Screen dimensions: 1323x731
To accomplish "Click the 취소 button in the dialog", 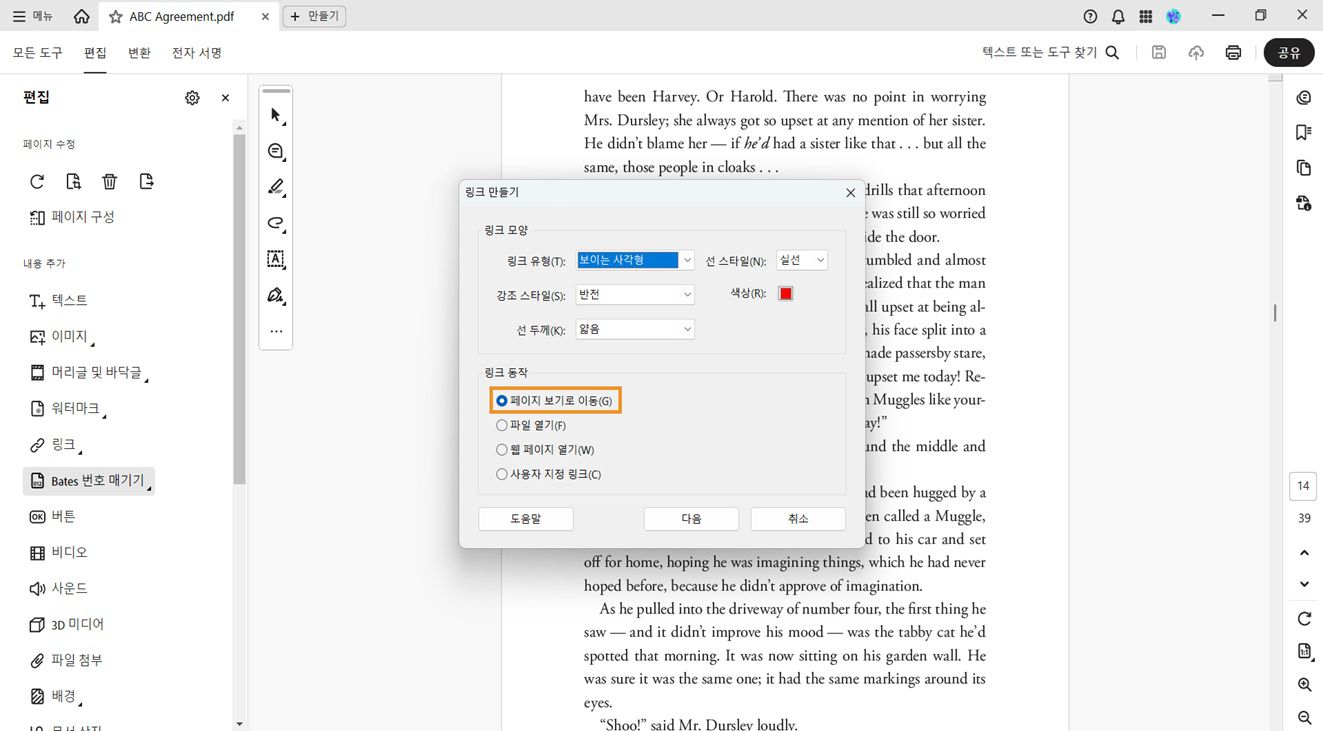I will pyautogui.click(x=798, y=519).
